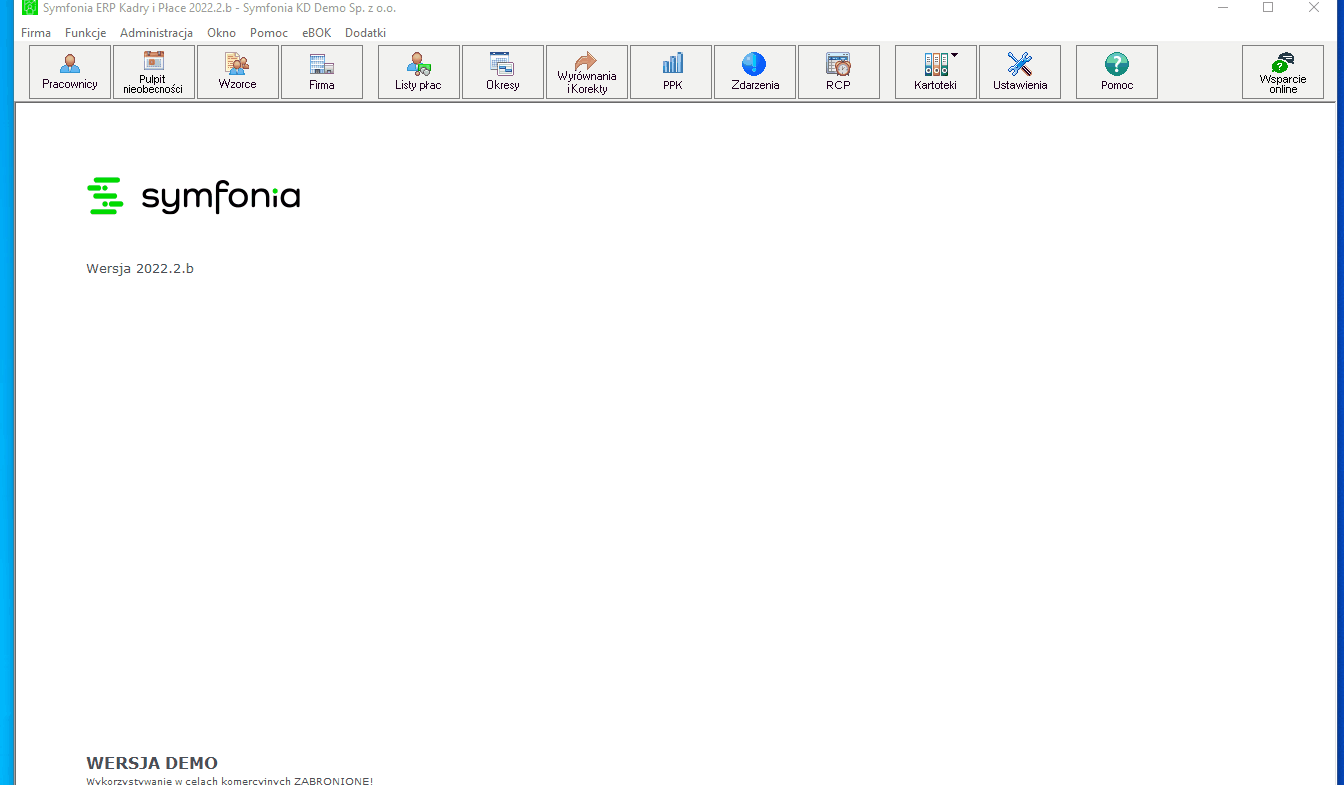The image size is (1344, 785).
Task: Open Listy płac payroll lists
Action: pos(419,72)
